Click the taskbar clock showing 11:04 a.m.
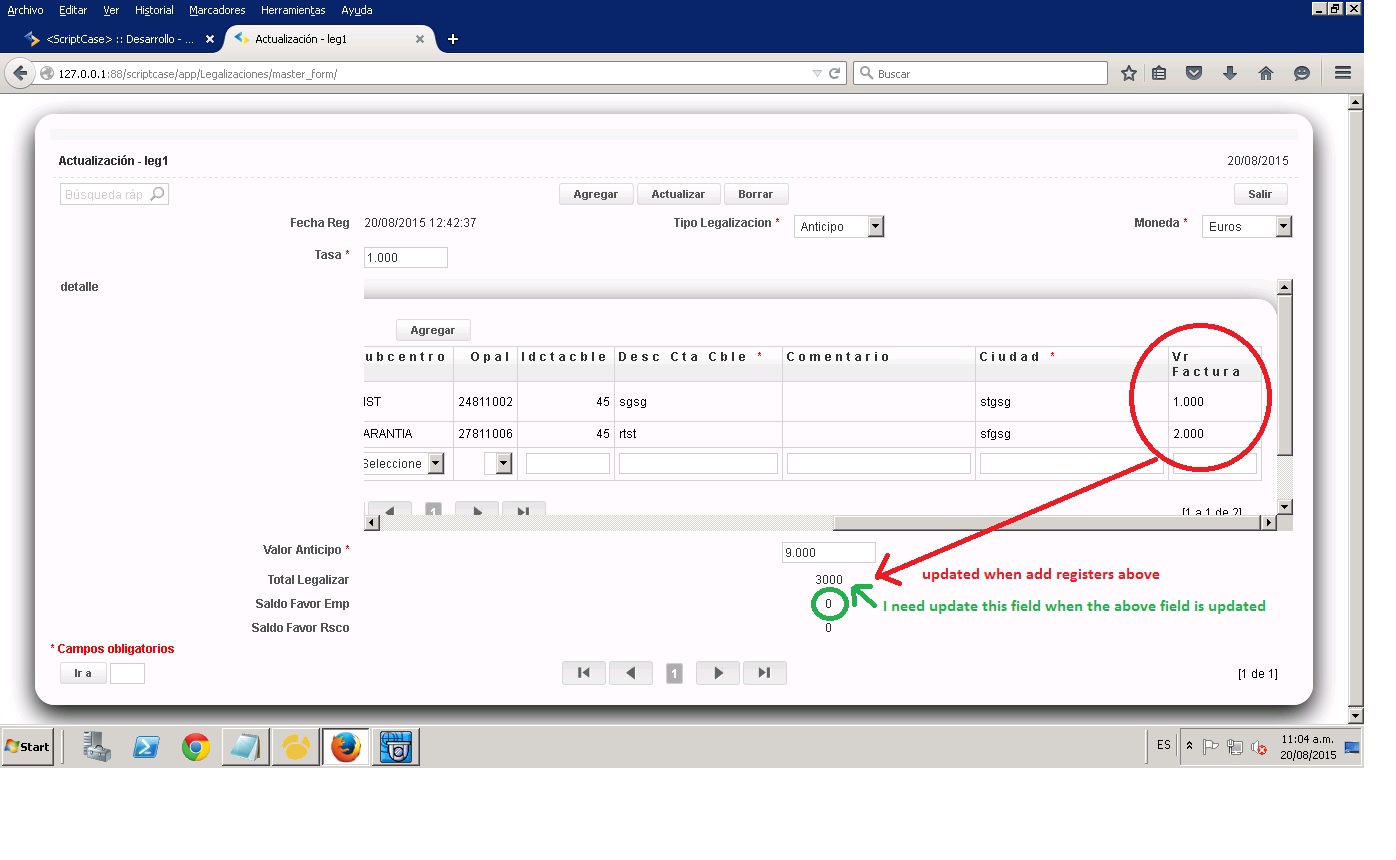This screenshot has width=1396, height=860. [1308, 747]
